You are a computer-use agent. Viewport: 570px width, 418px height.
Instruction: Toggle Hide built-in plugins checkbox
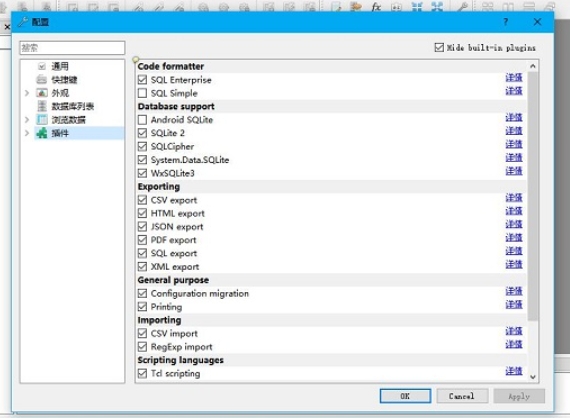tap(439, 48)
